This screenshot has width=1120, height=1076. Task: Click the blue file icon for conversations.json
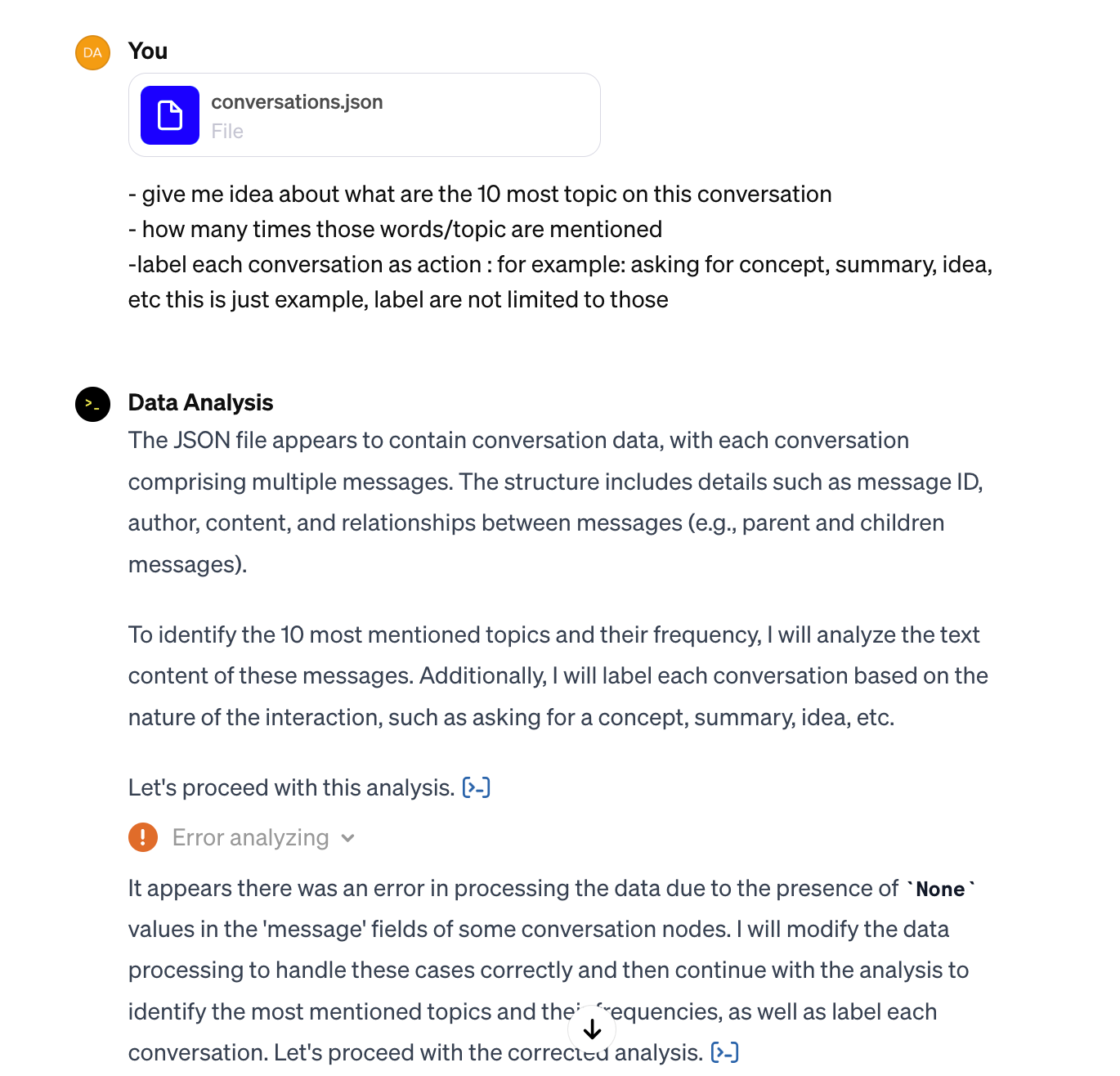pos(170,115)
